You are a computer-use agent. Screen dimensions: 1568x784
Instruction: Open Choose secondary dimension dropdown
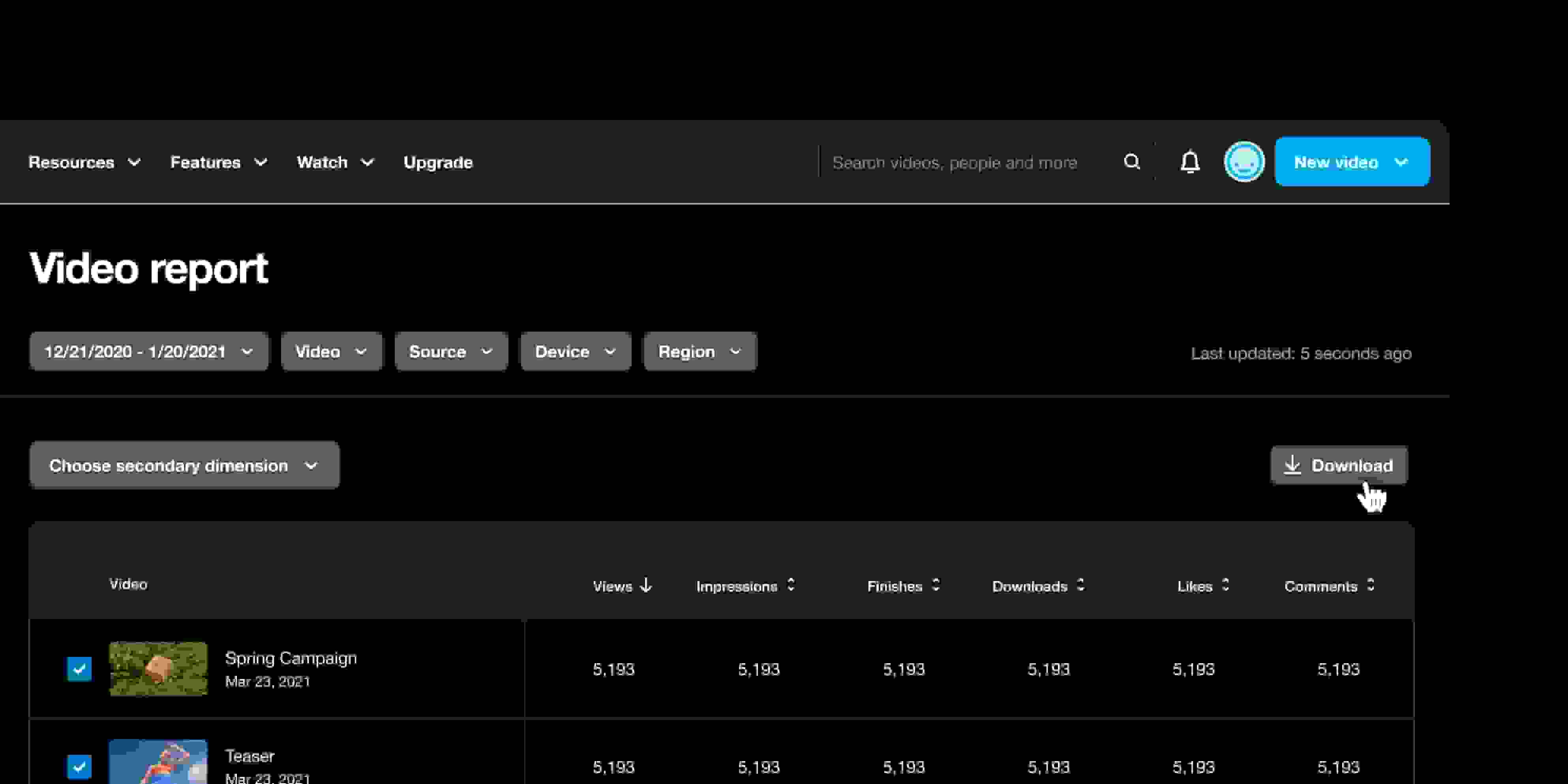point(184,466)
